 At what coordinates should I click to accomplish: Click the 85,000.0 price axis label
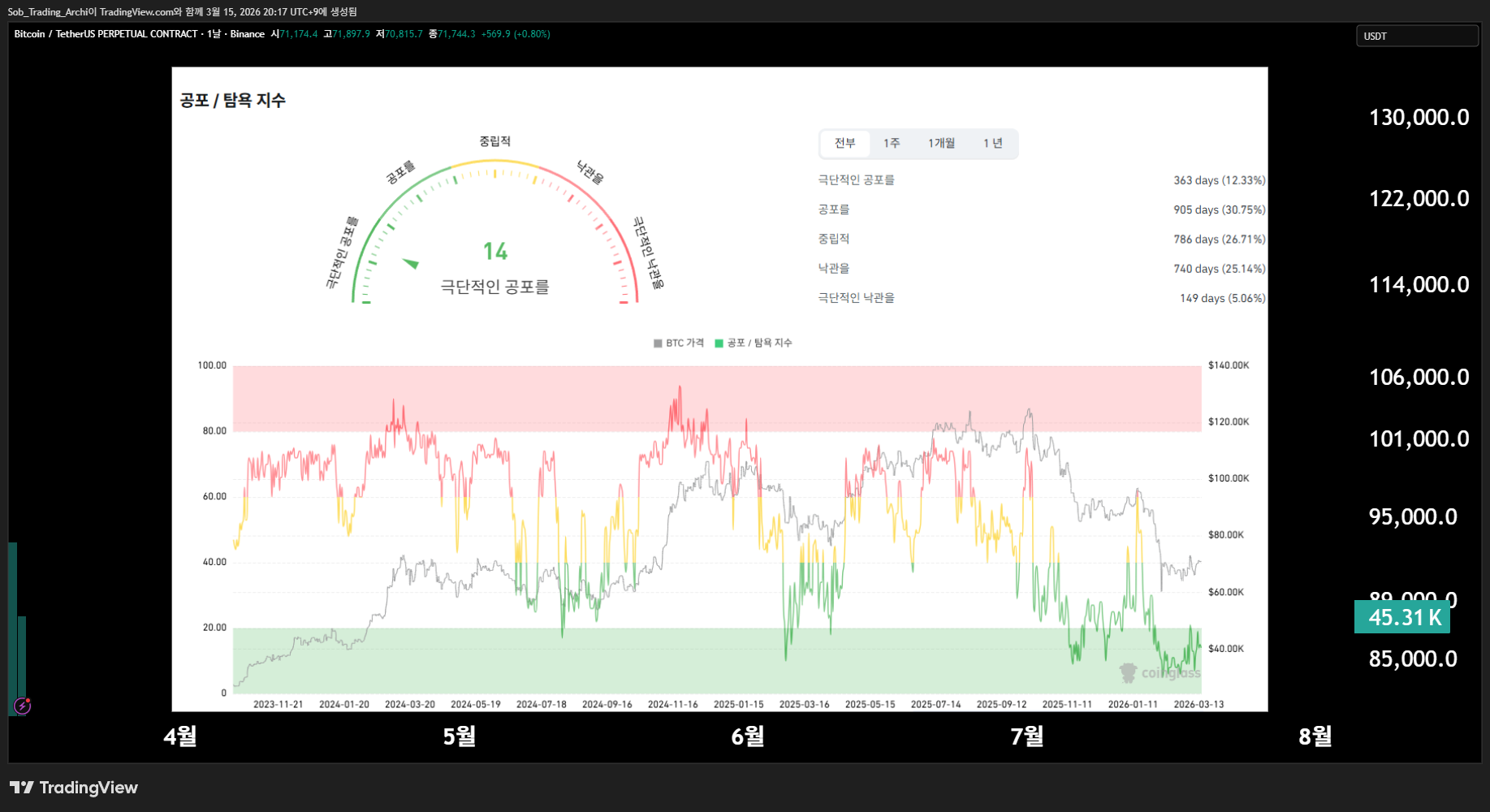coord(1414,659)
